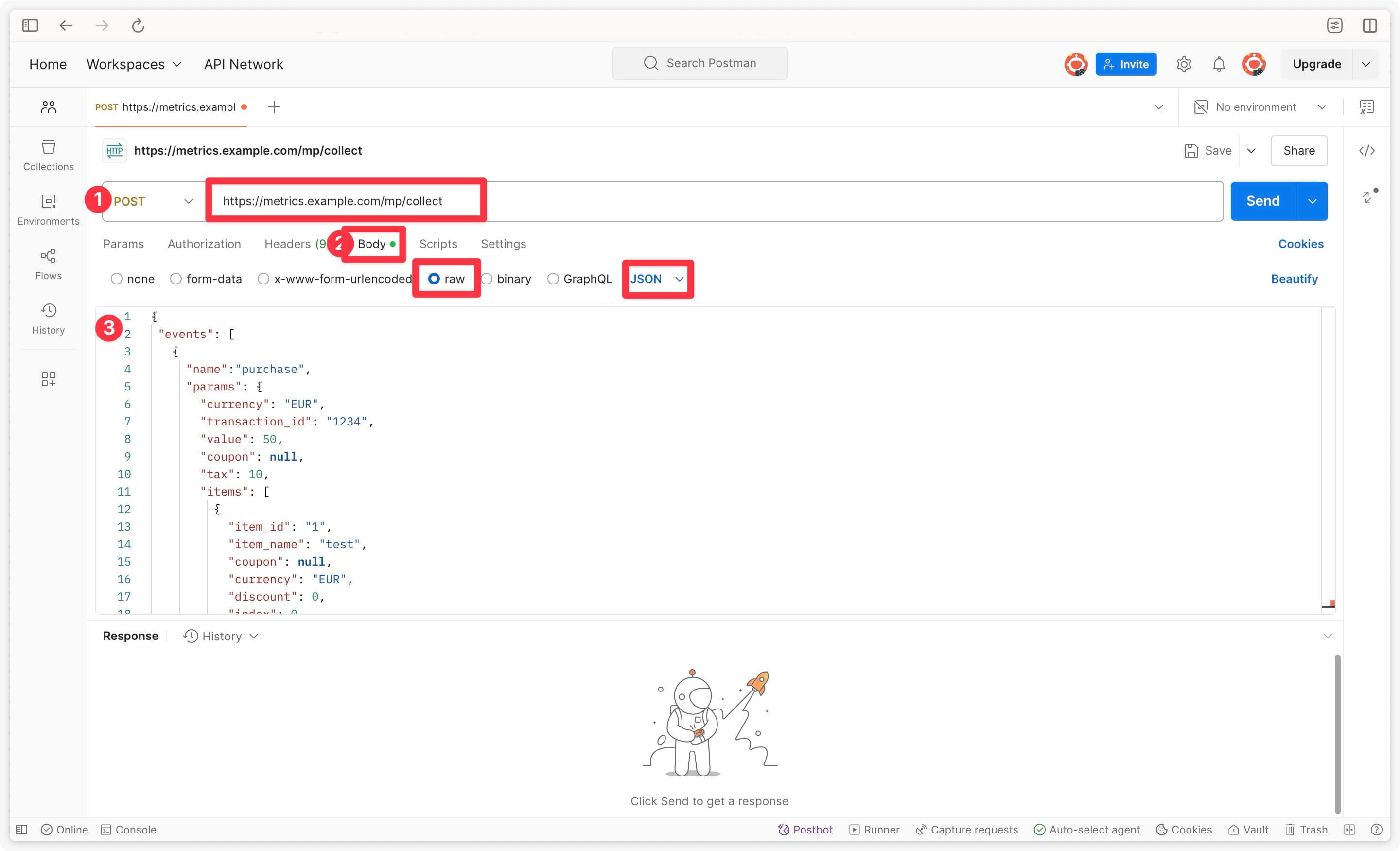Go back with the left arrow

(x=66, y=25)
